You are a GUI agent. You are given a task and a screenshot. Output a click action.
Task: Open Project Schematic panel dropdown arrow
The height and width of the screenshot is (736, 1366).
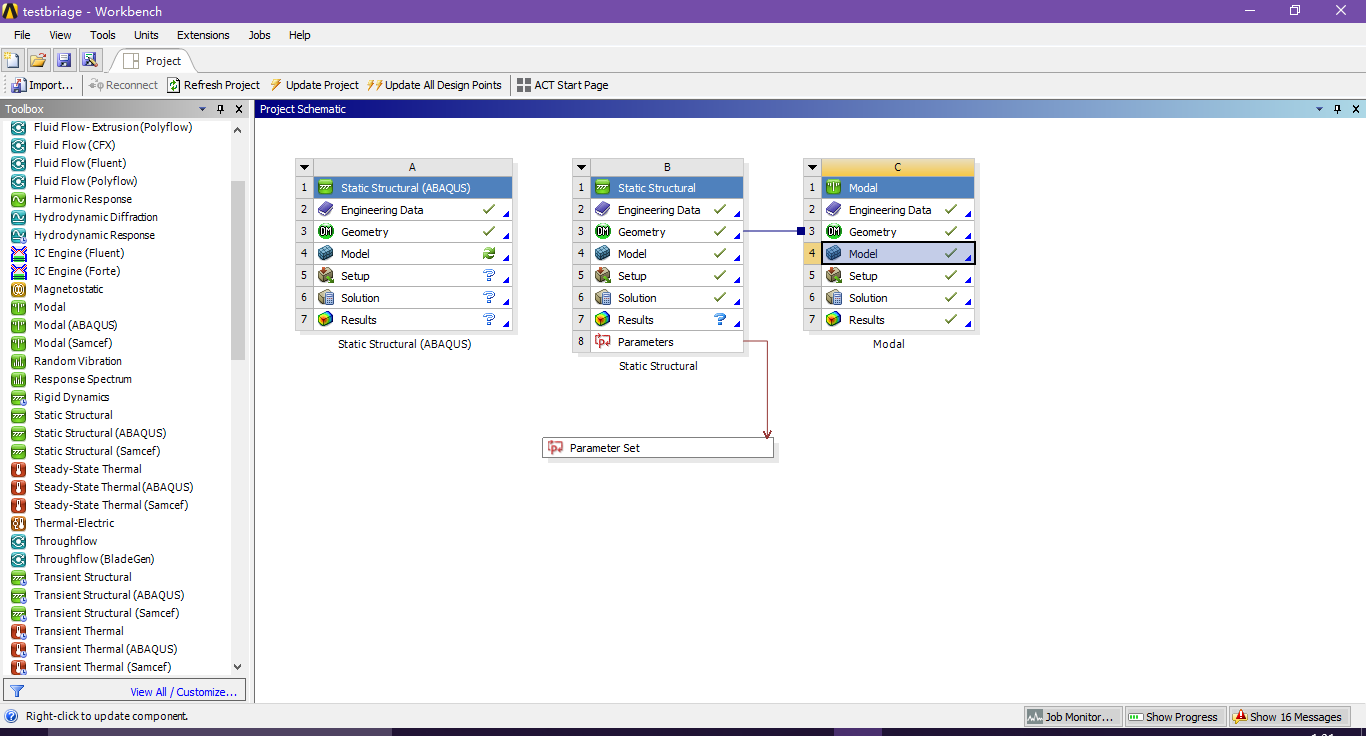point(1320,109)
